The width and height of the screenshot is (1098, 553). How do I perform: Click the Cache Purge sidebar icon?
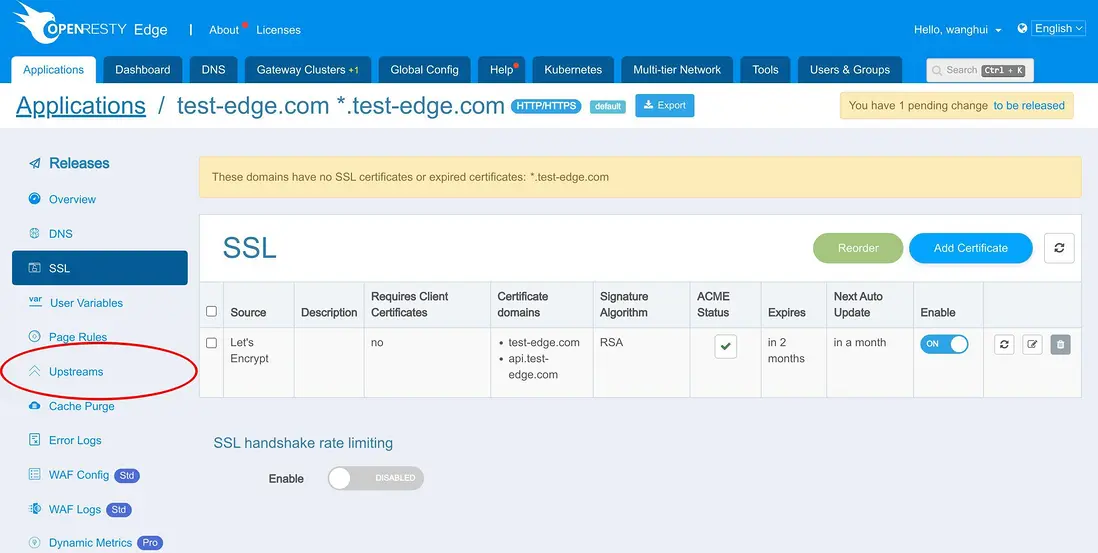(35, 406)
